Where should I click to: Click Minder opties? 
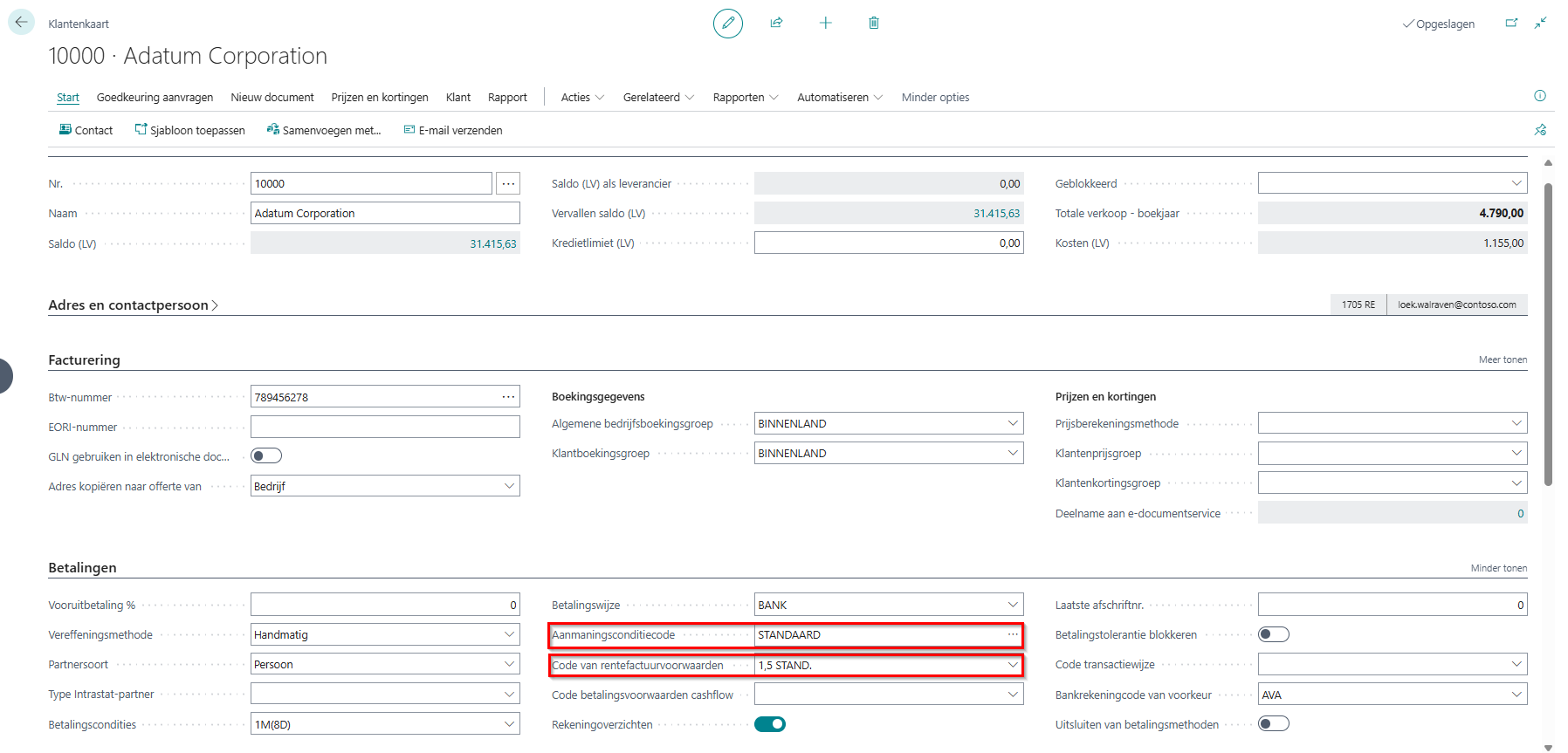click(935, 97)
